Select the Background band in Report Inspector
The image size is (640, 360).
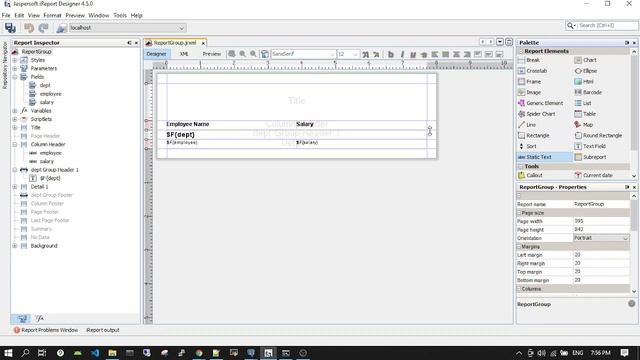(x=44, y=246)
